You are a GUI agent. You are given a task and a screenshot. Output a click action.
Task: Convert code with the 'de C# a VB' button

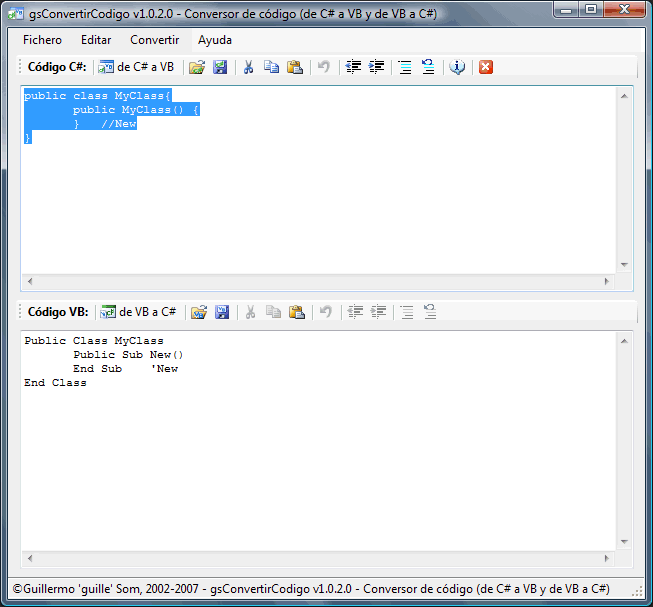coord(136,67)
